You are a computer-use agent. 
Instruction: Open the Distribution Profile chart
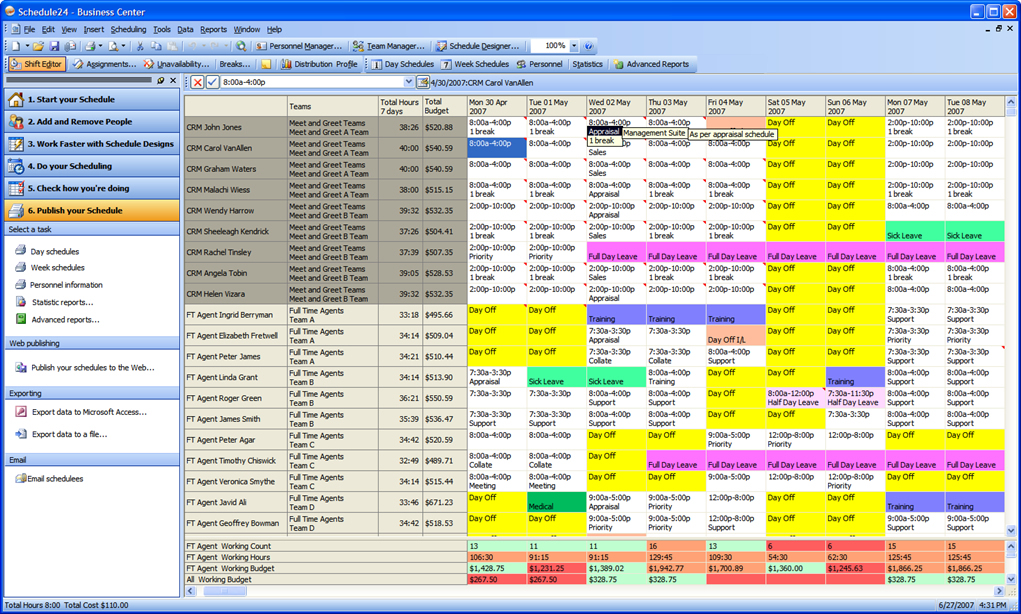(x=319, y=64)
